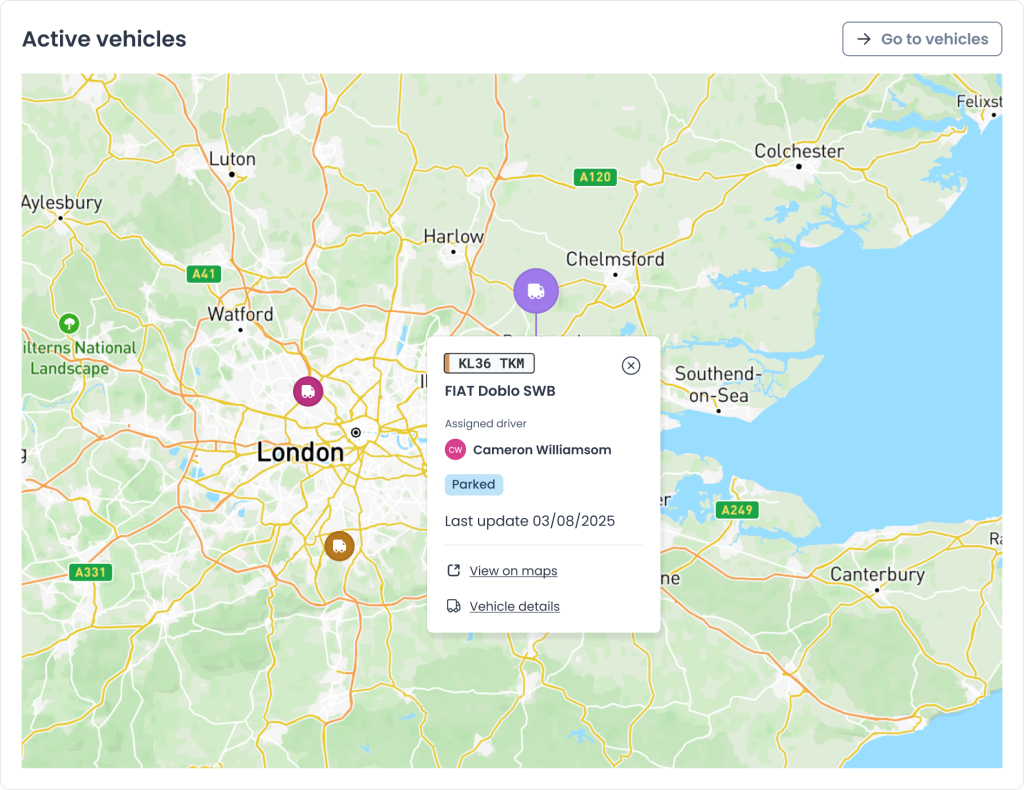The width and height of the screenshot is (1024, 790).
Task: Click the van icon beside Vehicle details
Action: click(453, 606)
